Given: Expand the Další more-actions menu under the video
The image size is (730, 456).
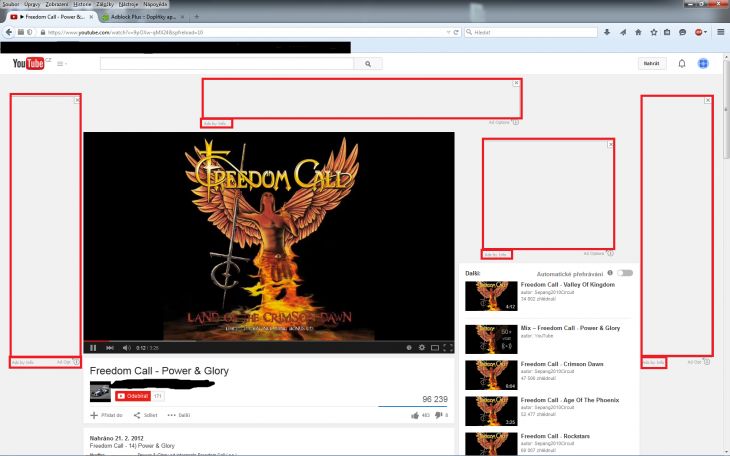Looking at the screenshot, I should [179, 415].
